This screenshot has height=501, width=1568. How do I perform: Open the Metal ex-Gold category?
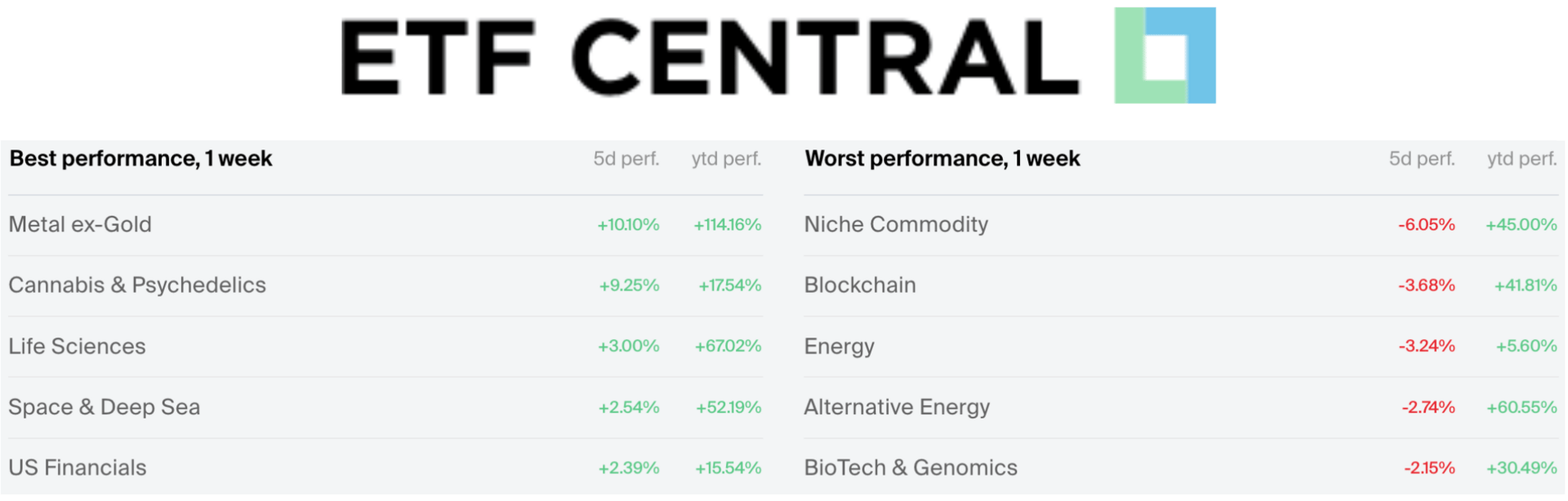tap(80, 225)
